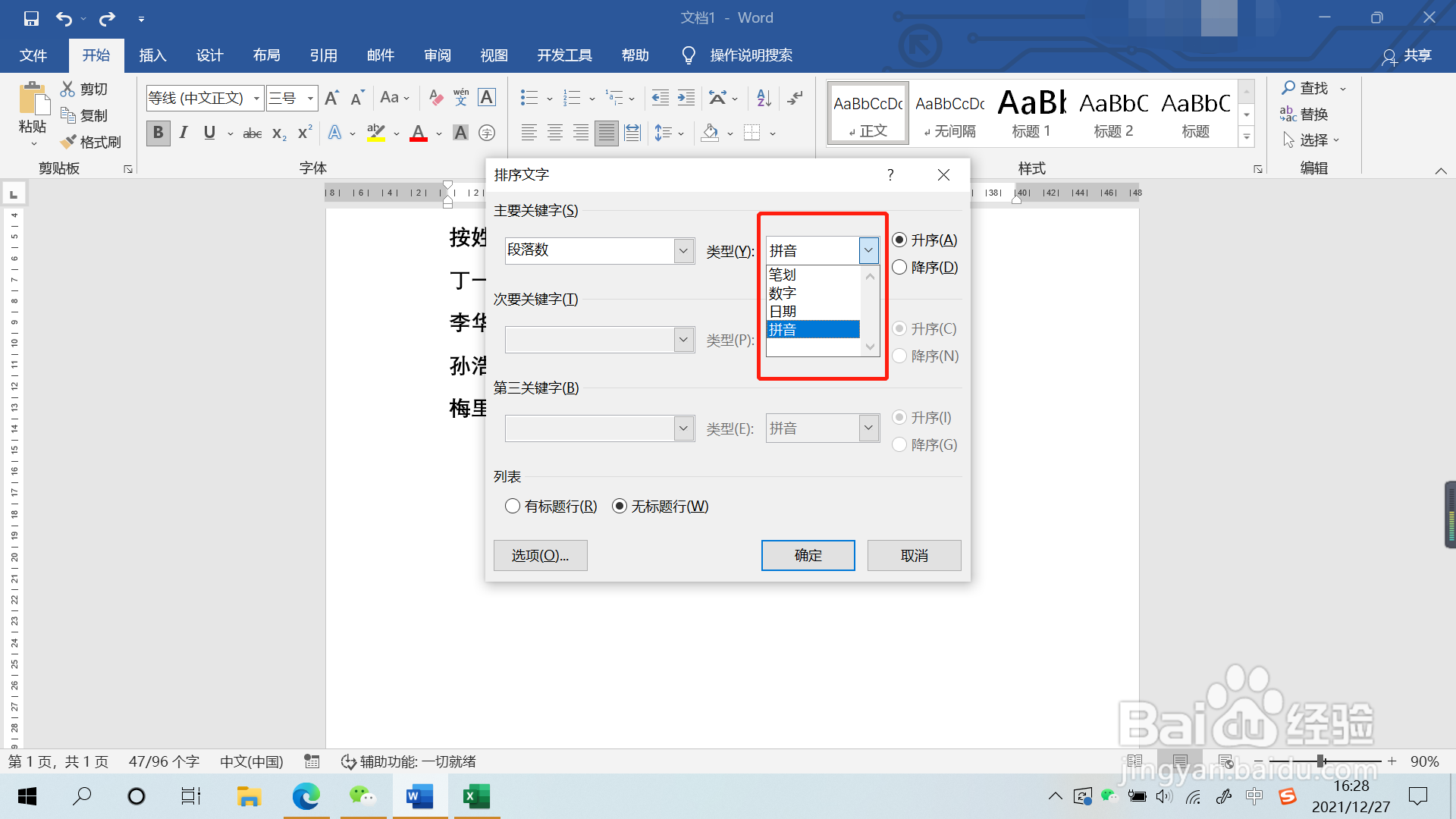Click the 确定 button
1456x819 pixels.
coord(808,555)
